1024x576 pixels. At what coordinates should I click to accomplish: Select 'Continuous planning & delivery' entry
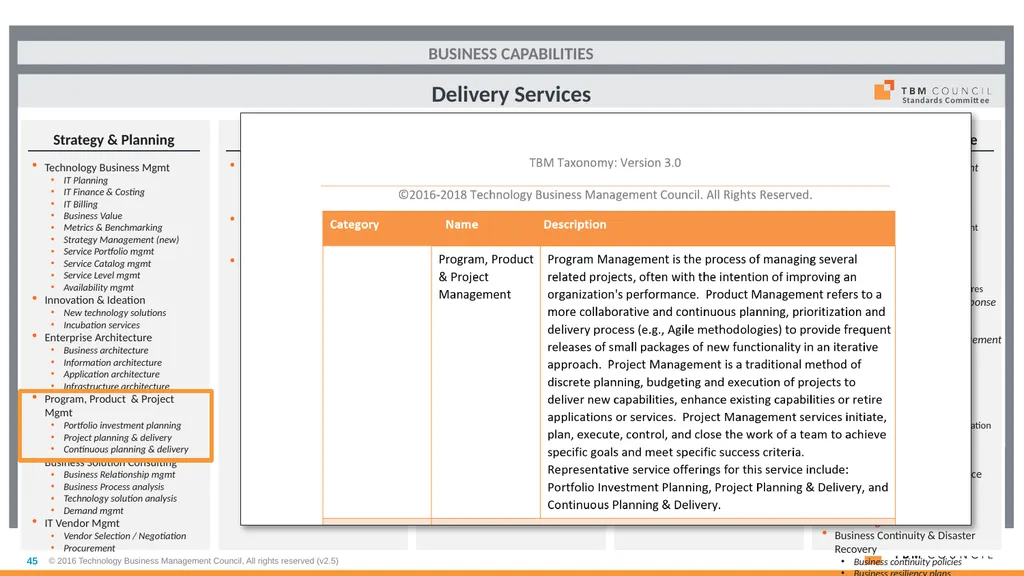click(x=126, y=449)
